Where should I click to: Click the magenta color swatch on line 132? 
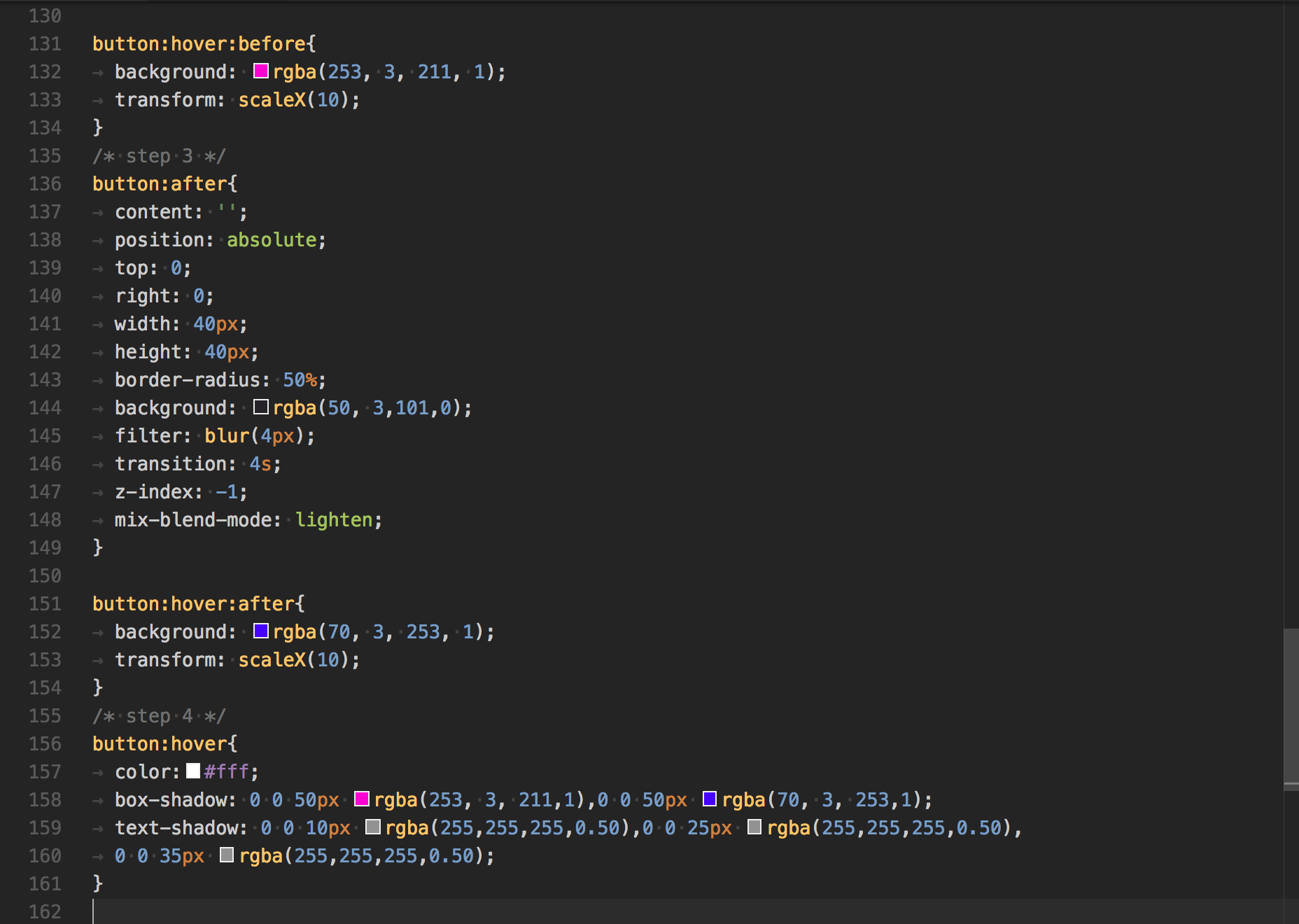(260, 71)
